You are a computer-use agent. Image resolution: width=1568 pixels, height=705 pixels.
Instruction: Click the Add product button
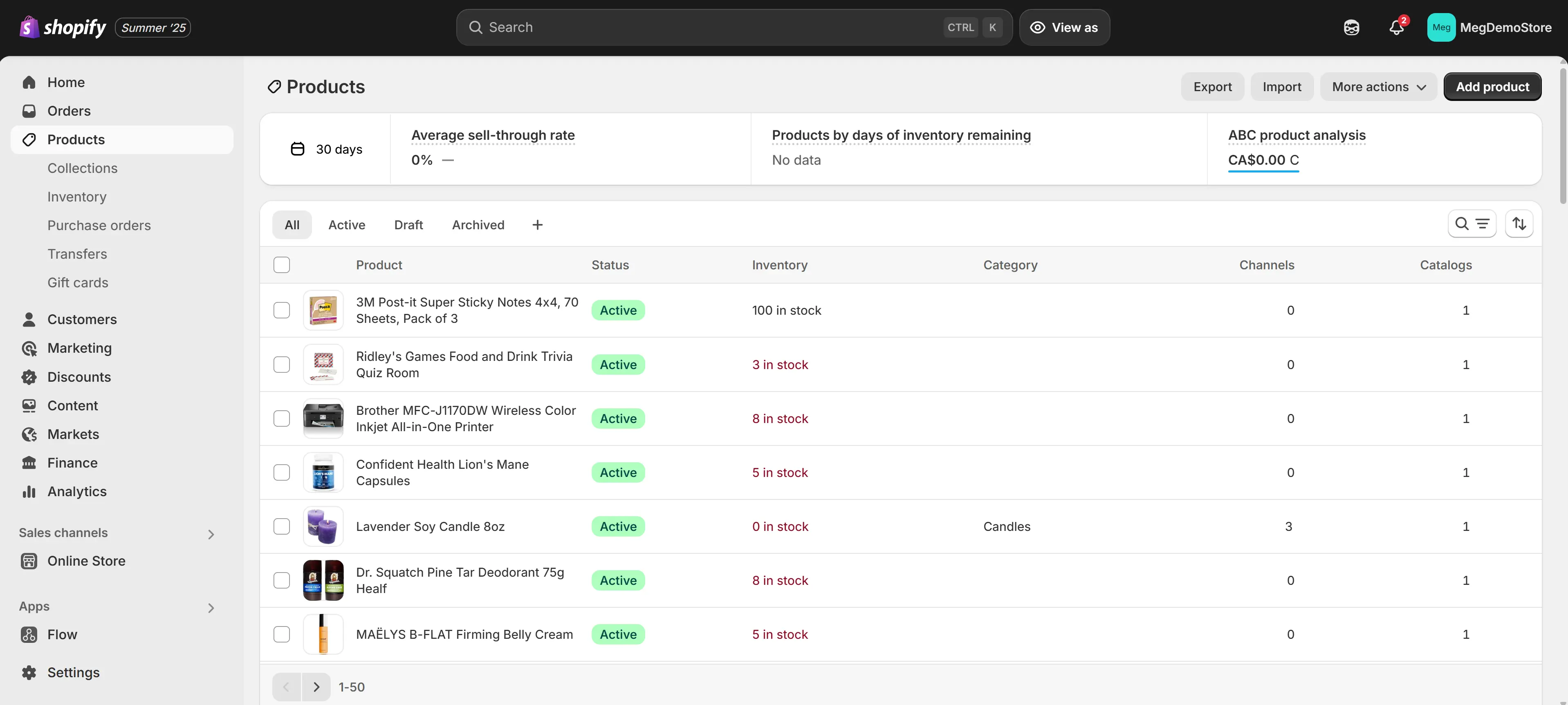[1492, 86]
